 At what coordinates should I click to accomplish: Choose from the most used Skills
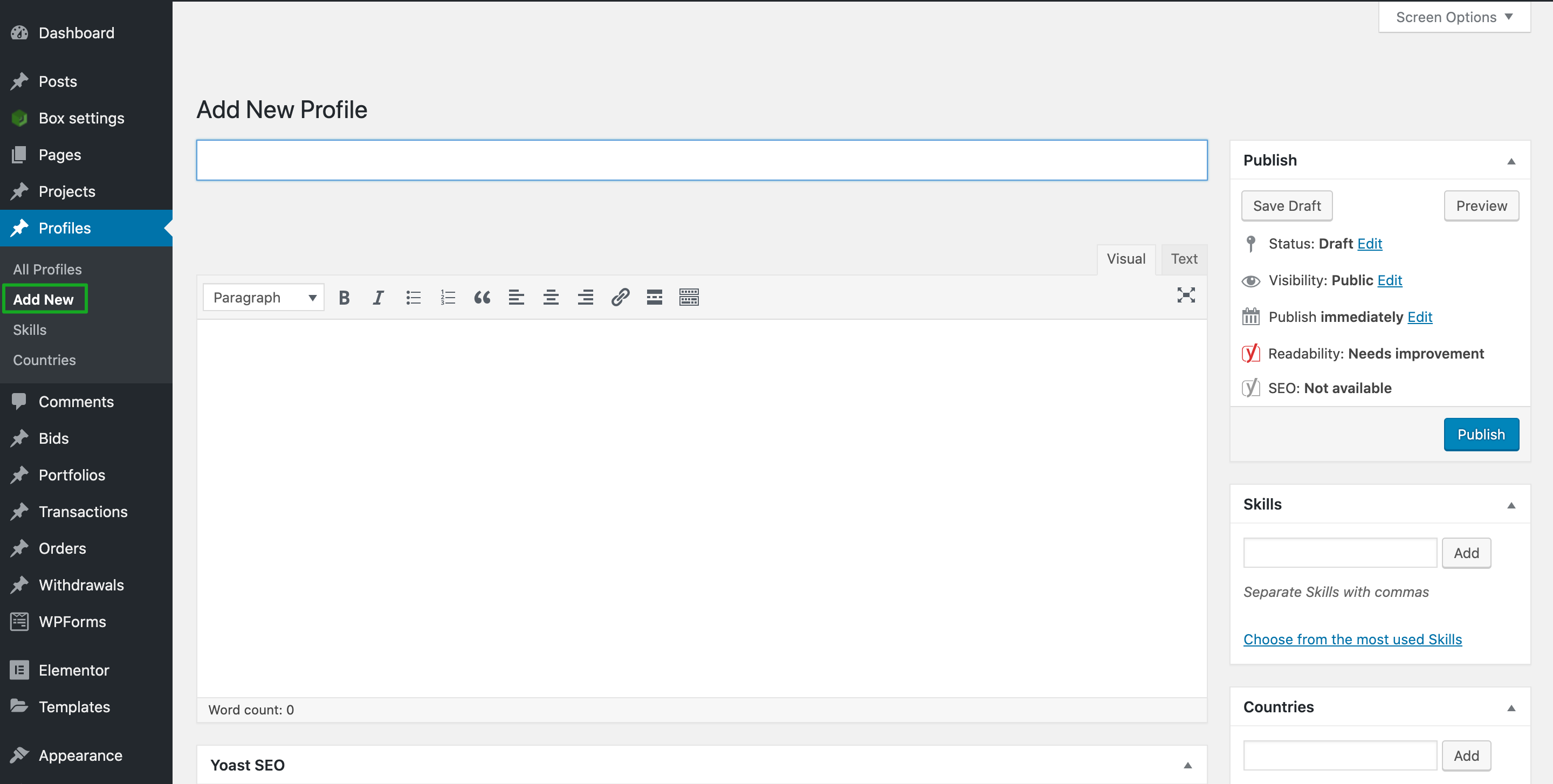(1352, 639)
